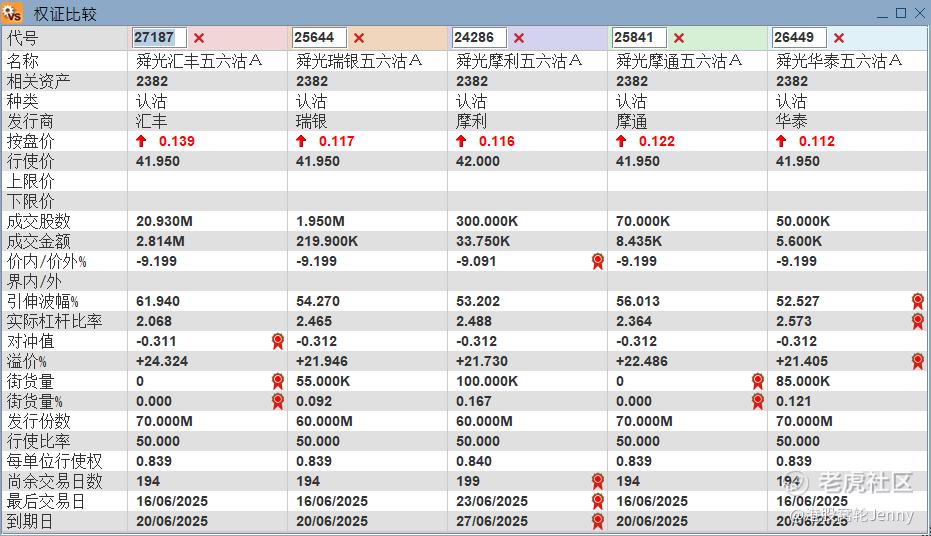Click the code input field showing 27187
Screen dimensions: 931x536
(159, 37)
